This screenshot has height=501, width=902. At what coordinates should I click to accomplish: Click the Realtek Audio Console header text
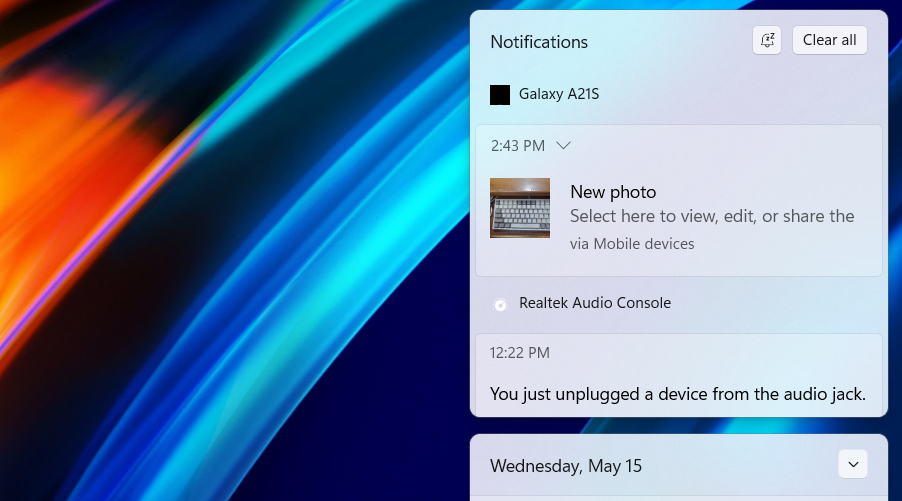pyautogui.click(x=595, y=303)
